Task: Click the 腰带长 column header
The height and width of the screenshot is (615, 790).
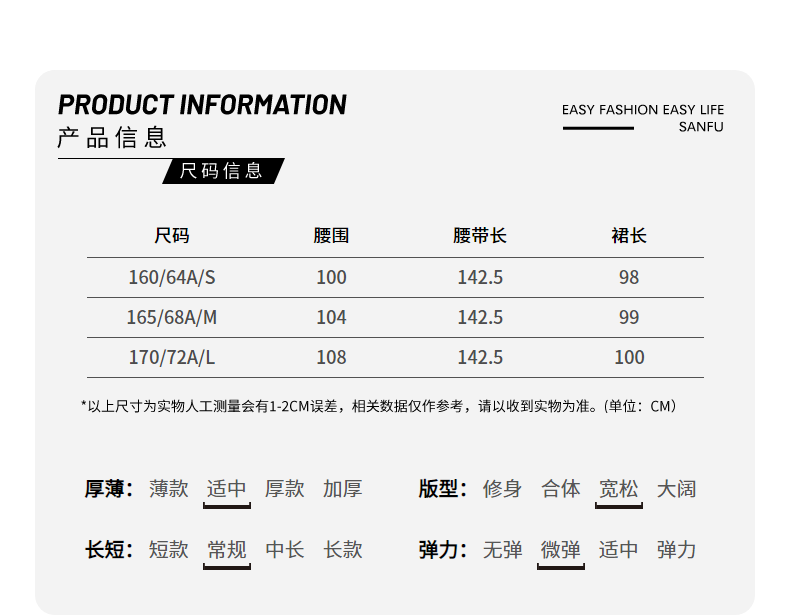Action: 480,236
